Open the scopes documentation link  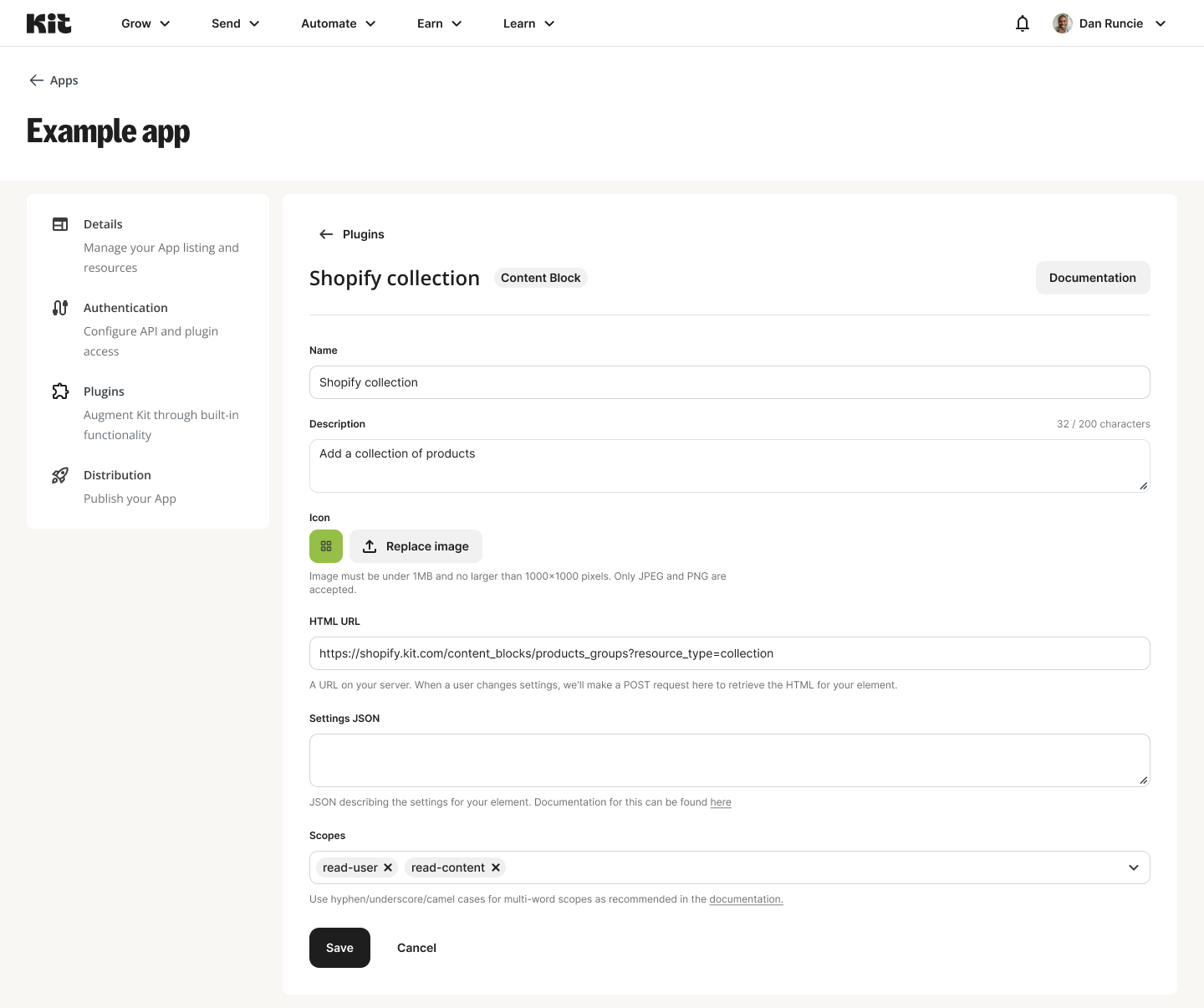[x=746, y=899]
